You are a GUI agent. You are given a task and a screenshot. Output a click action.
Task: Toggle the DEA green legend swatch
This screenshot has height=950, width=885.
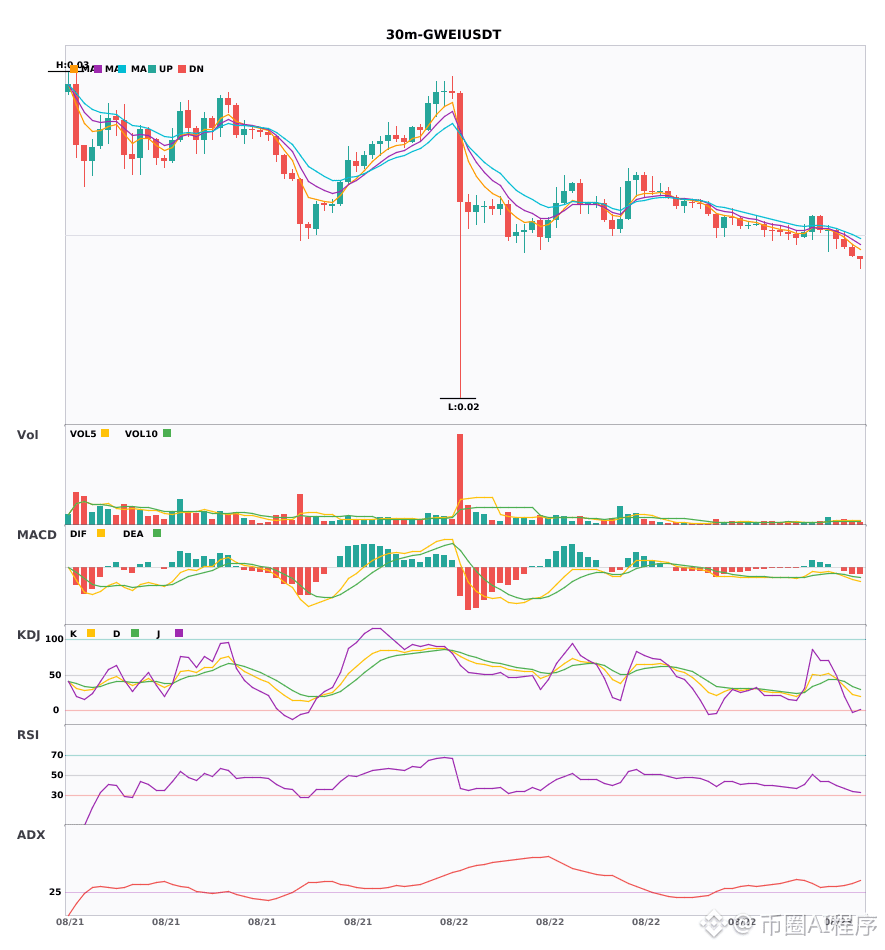157,533
